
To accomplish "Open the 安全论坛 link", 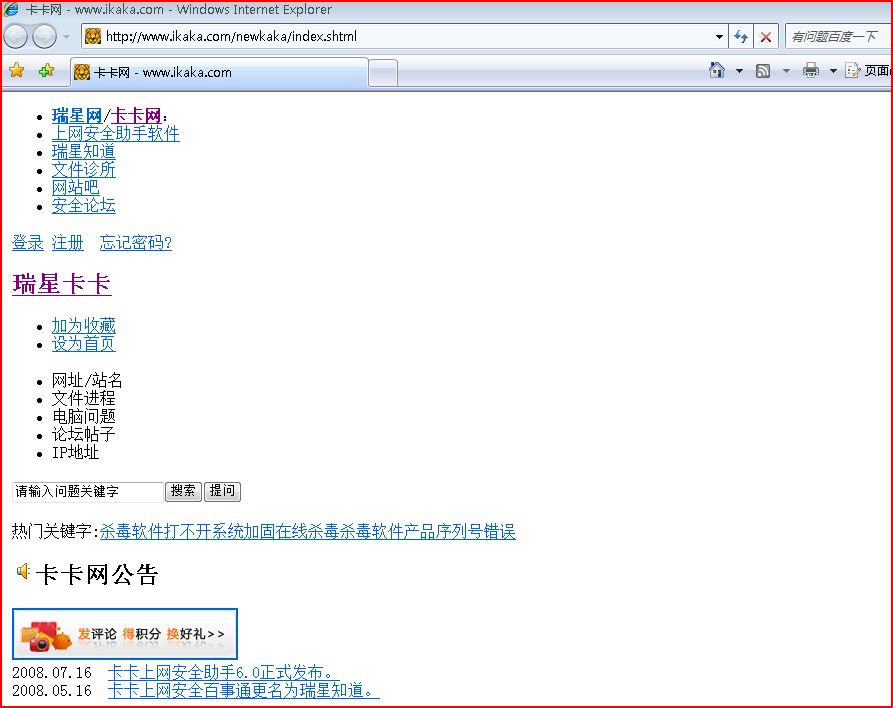I will click(x=84, y=206).
